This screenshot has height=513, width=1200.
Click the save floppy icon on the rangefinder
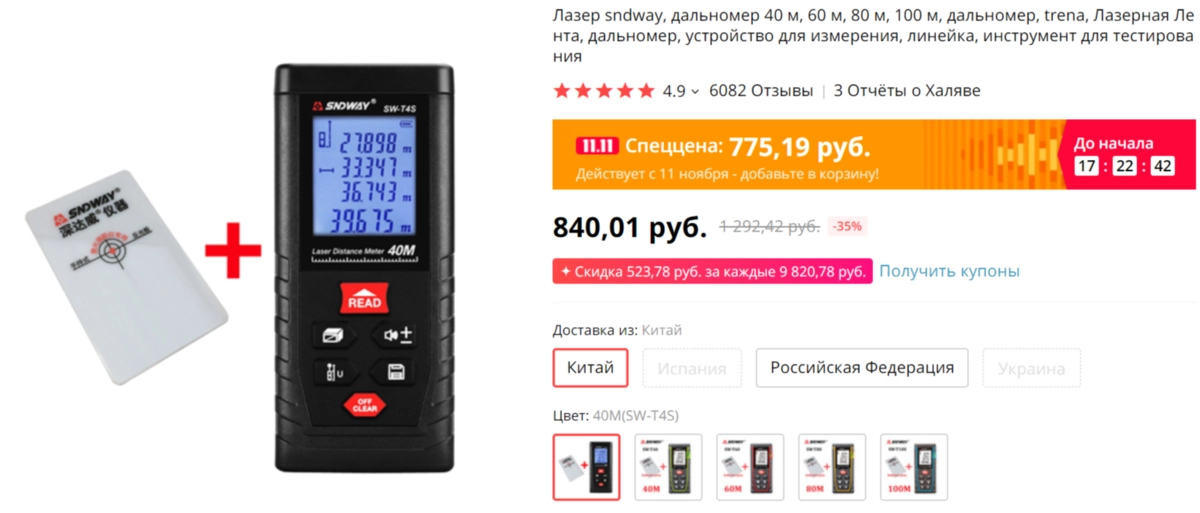coord(394,372)
